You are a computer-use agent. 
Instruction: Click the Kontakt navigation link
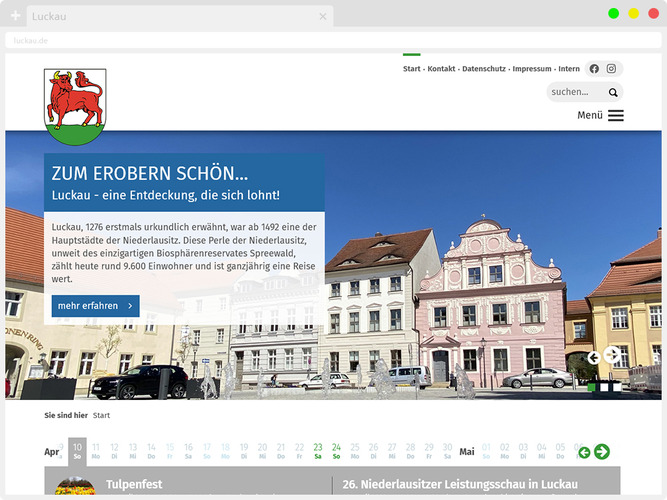441,69
